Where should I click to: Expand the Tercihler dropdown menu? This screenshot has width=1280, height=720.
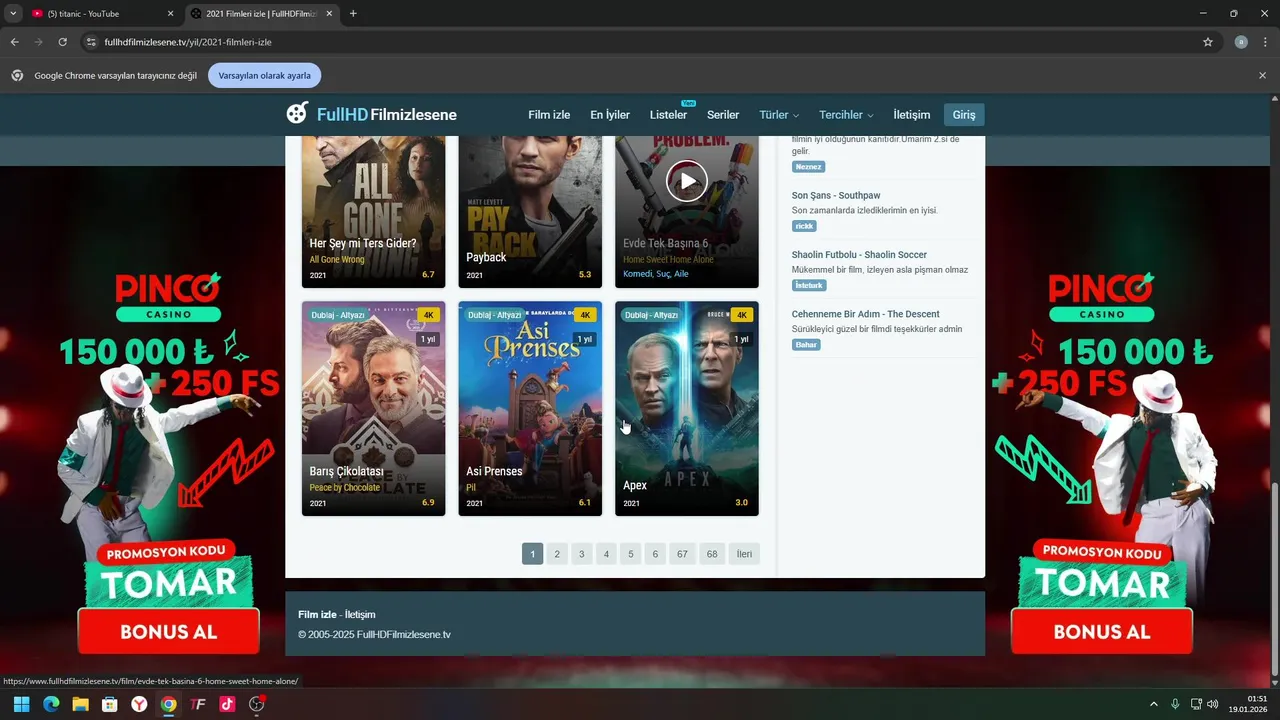(x=846, y=115)
